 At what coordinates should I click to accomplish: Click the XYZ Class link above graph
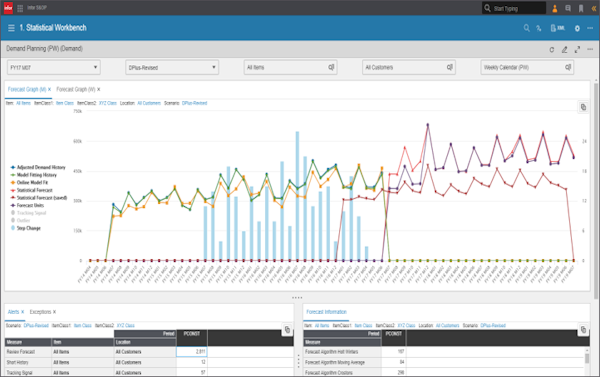(x=108, y=103)
